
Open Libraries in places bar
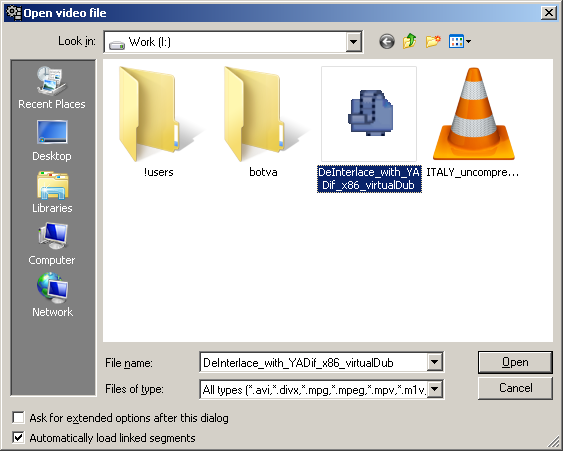coord(52,192)
